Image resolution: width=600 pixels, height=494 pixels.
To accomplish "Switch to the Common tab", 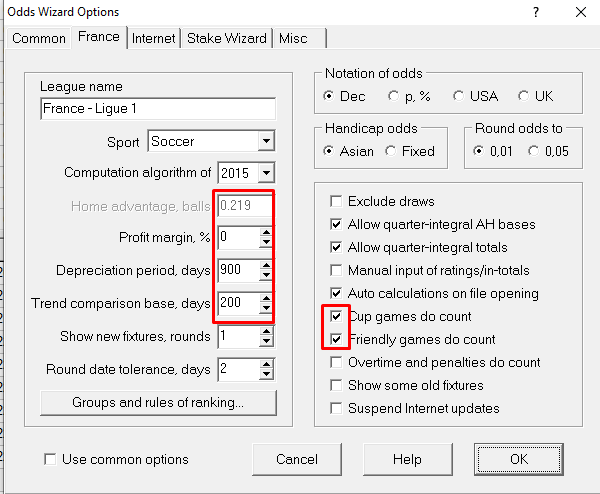I will 39,38.
